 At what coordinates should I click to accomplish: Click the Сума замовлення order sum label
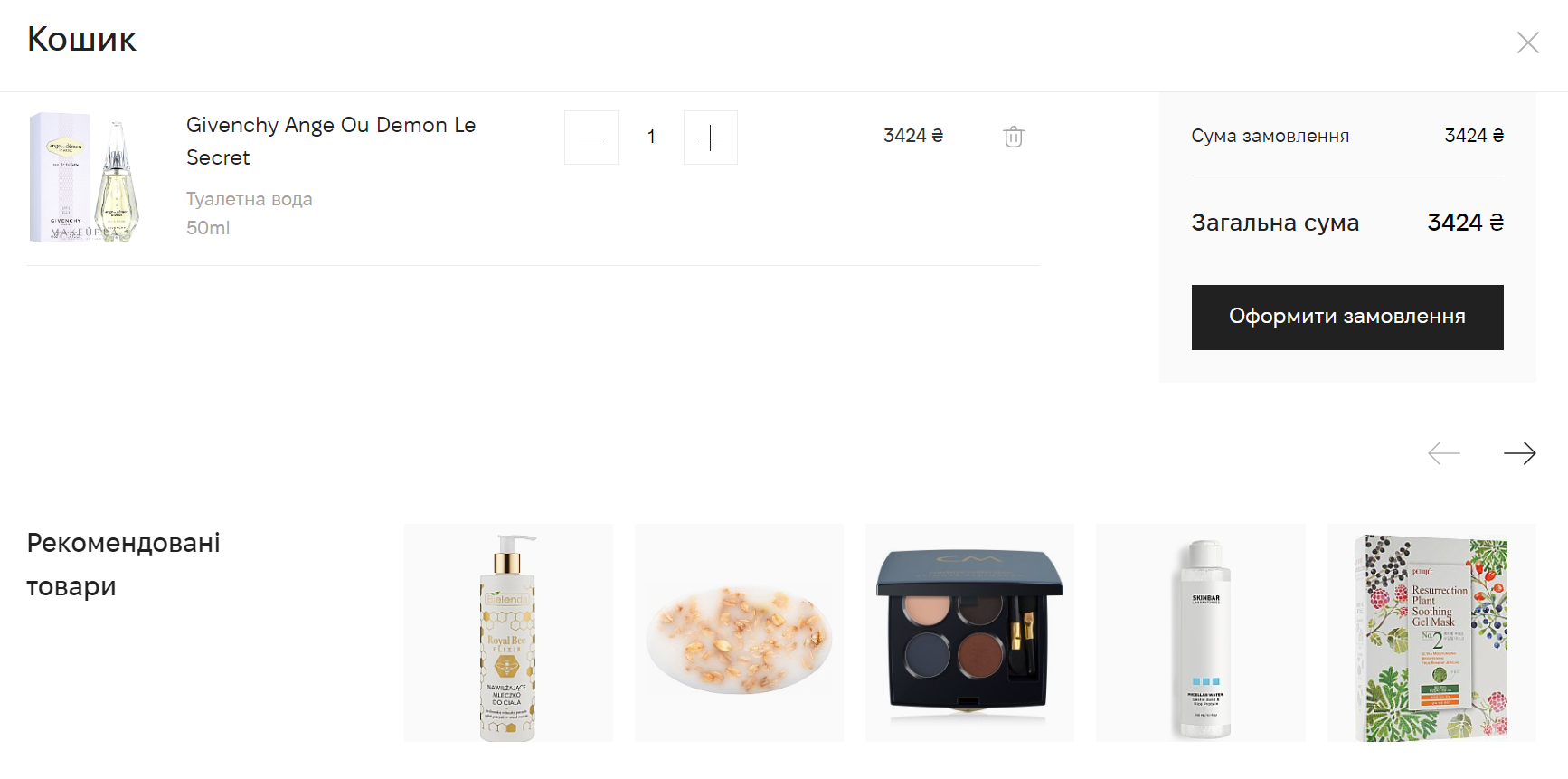(1270, 136)
